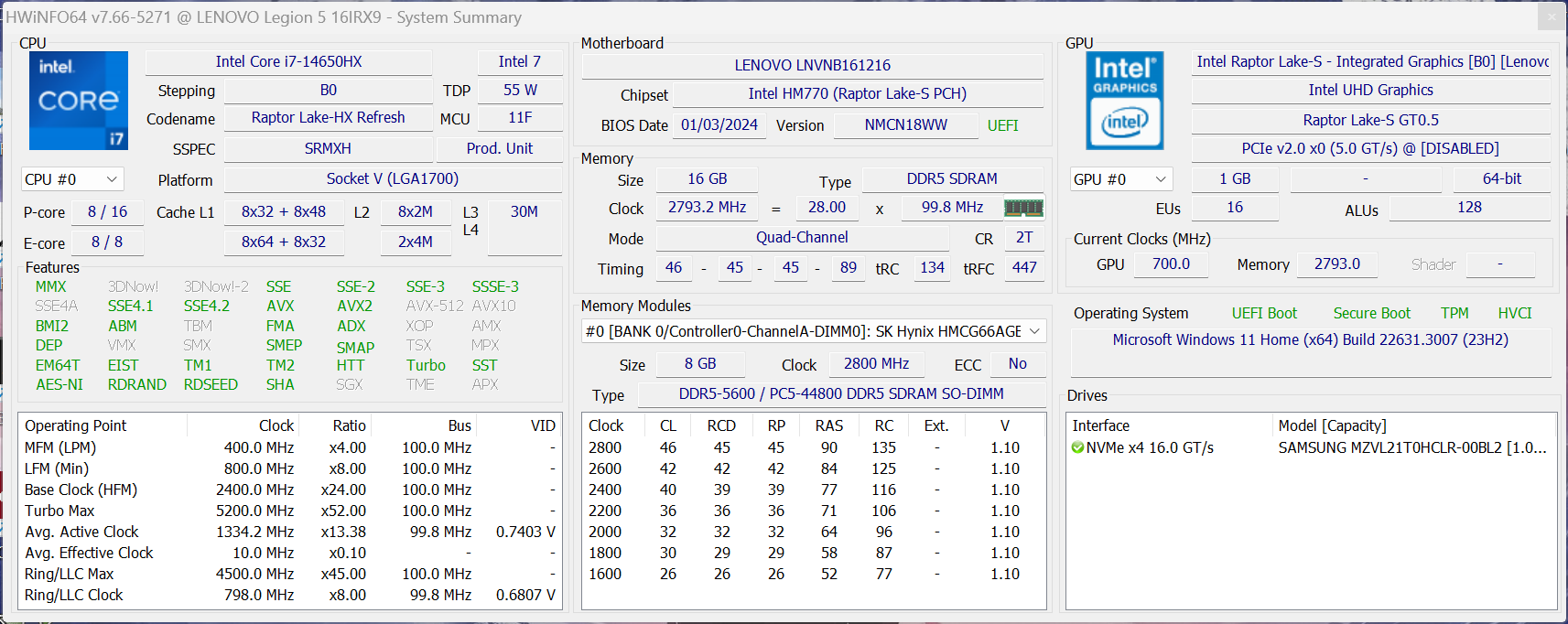
Task: Click the NVMe x4 16.0 GT/s interface entry
Action: coord(1150,447)
